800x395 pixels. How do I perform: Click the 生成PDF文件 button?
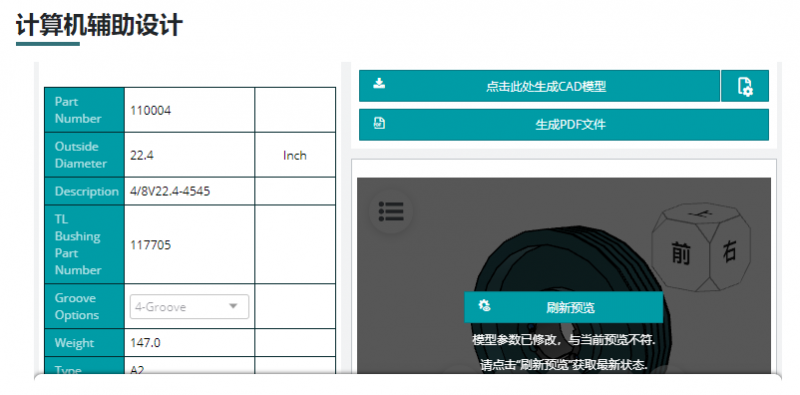pos(564,125)
